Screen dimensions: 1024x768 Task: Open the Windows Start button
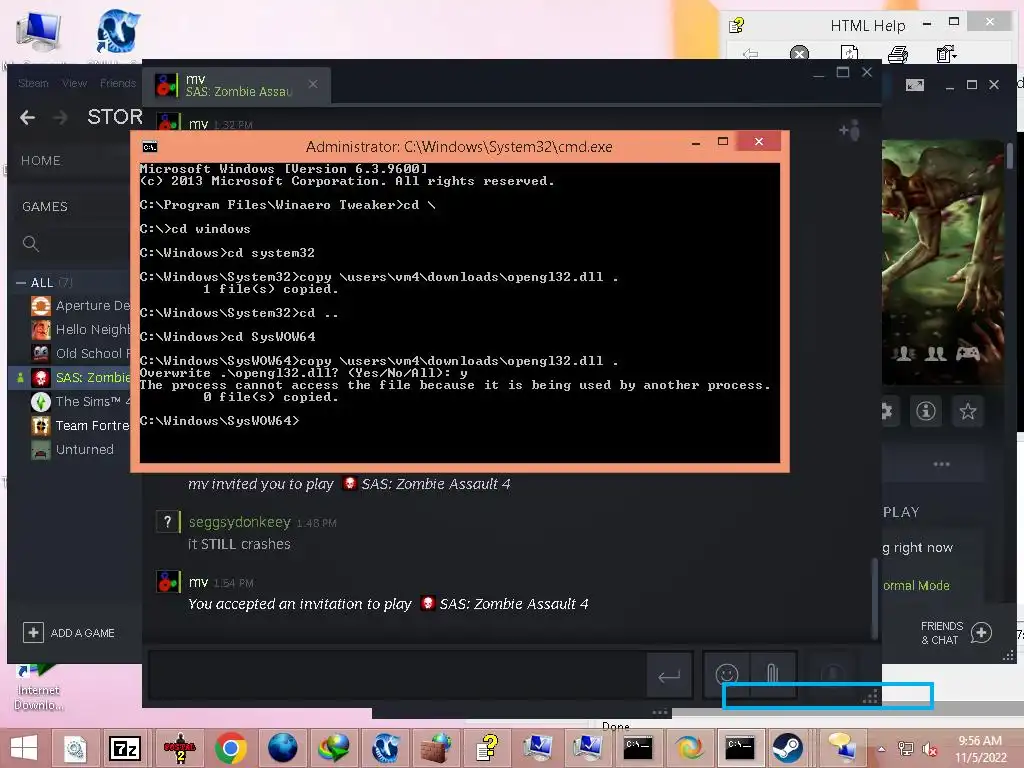click(24, 748)
